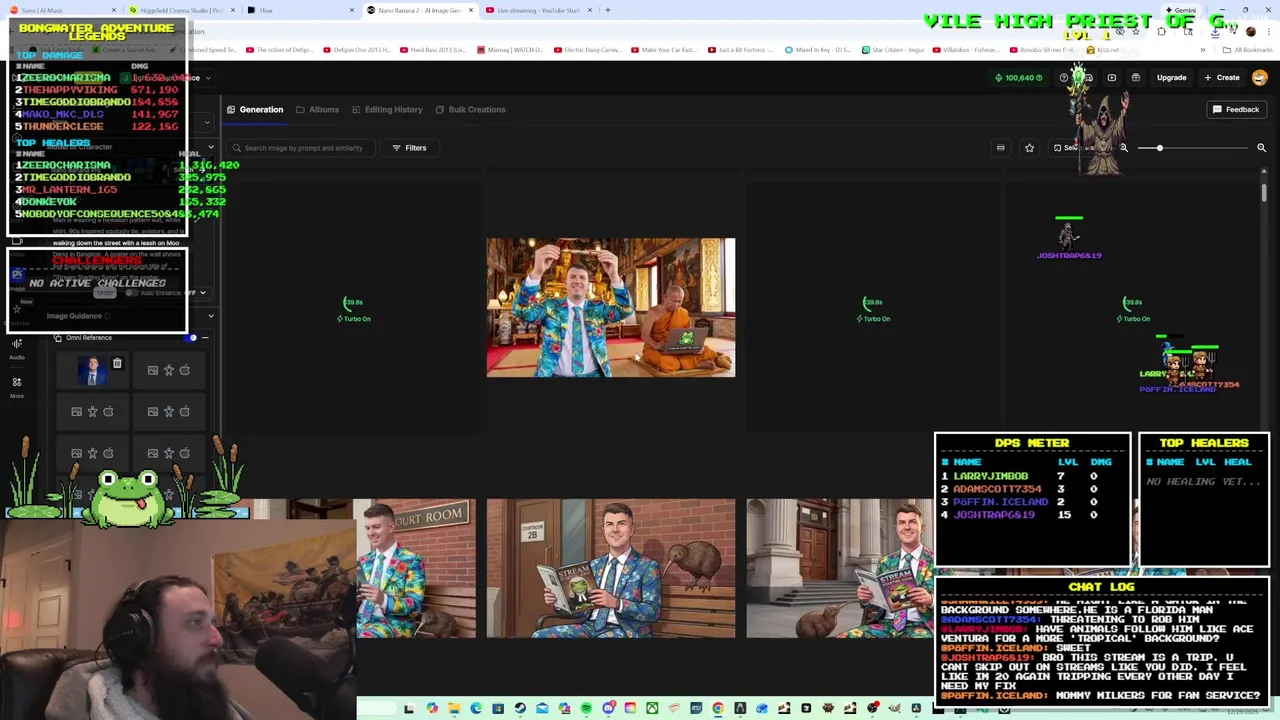Click the 100,640 credits balance
The width and height of the screenshot is (1280, 720).
coord(1018,77)
